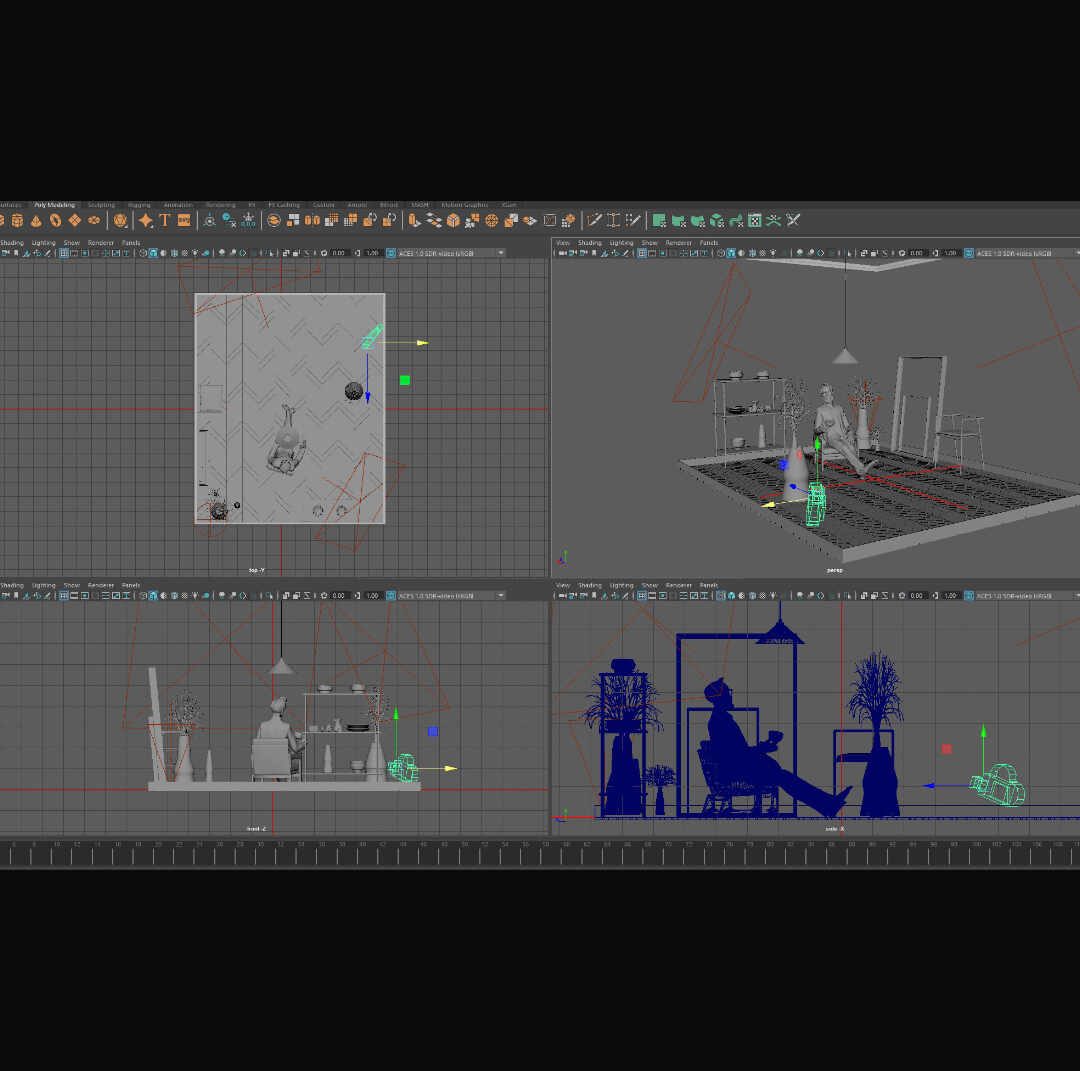Create a polygon plane from the shelf
This screenshot has width=1080, height=1071.
tap(74, 221)
